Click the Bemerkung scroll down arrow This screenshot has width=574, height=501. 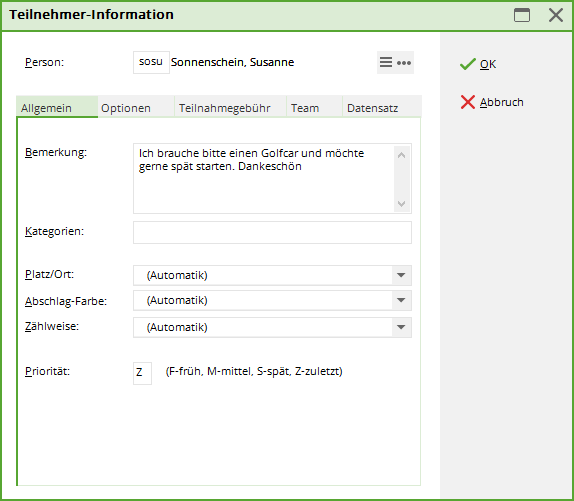click(401, 203)
